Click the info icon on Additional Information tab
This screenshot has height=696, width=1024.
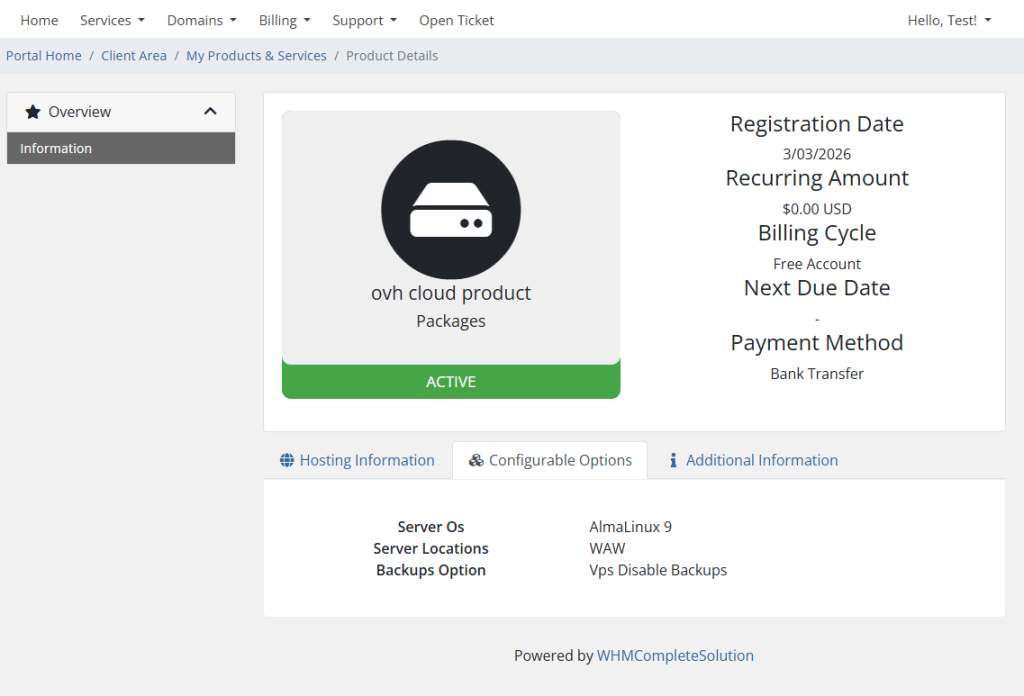click(x=673, y=460)
